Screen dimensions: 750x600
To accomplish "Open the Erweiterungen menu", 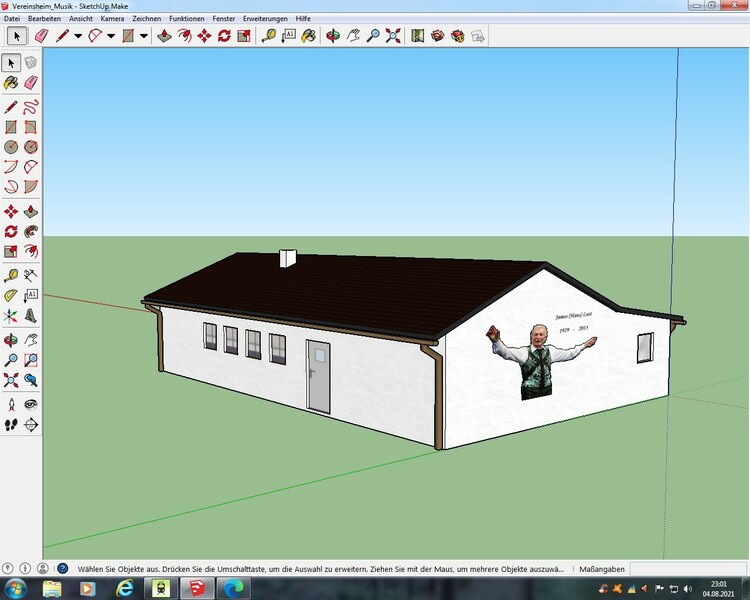I will tap(265, 19).
